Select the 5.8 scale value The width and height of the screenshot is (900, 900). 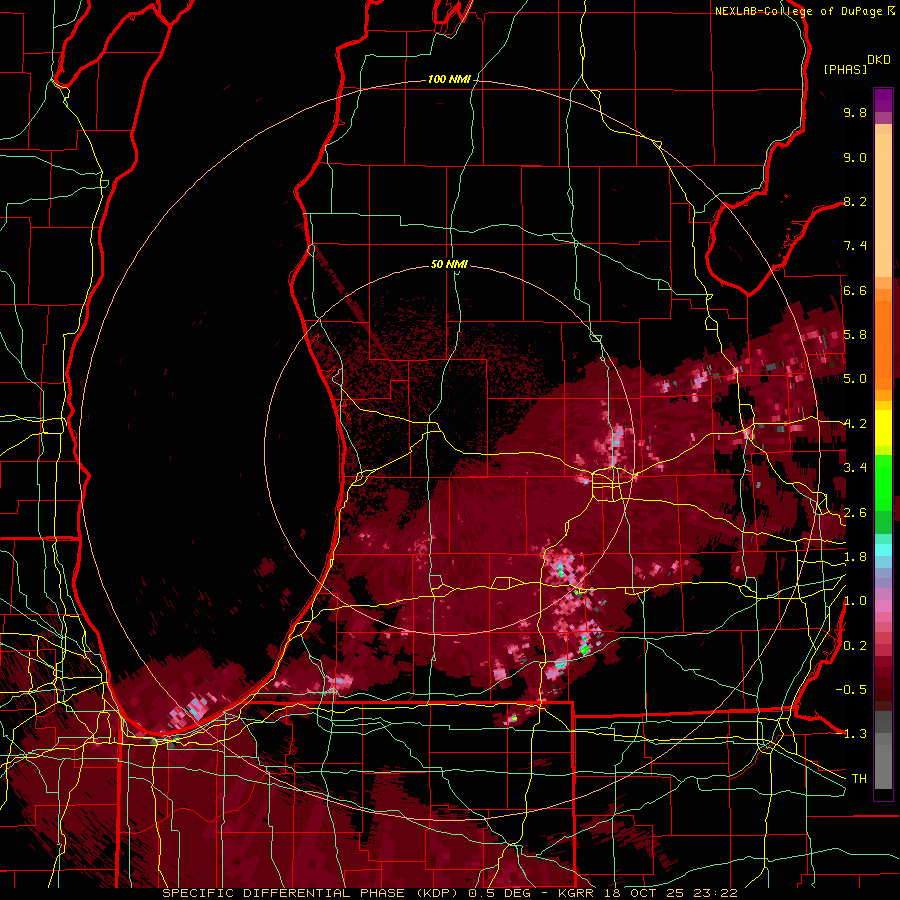[855, 335]
